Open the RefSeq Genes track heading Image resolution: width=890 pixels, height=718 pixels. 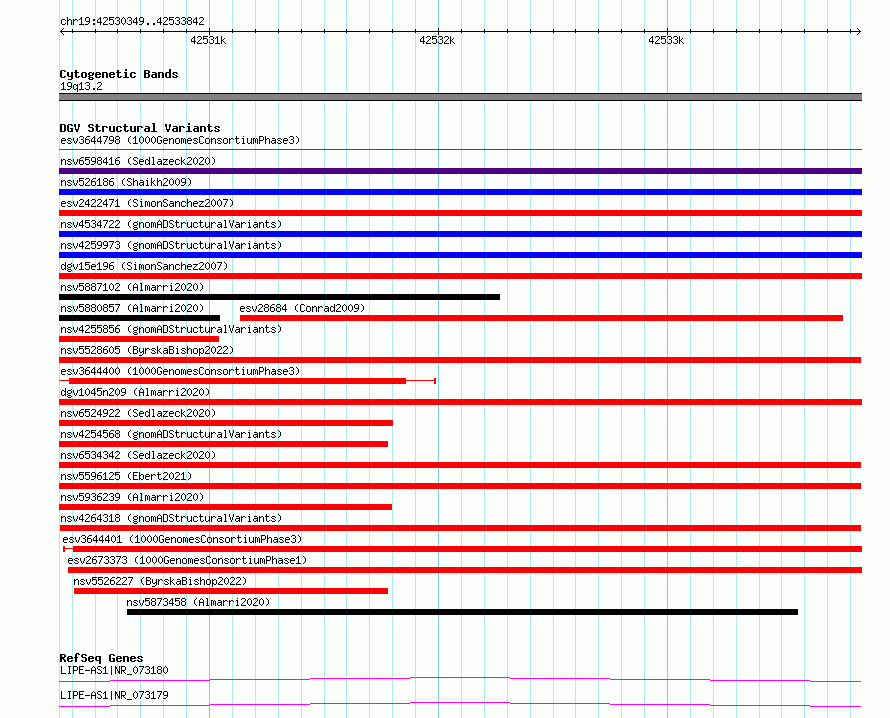pos(101,658)
